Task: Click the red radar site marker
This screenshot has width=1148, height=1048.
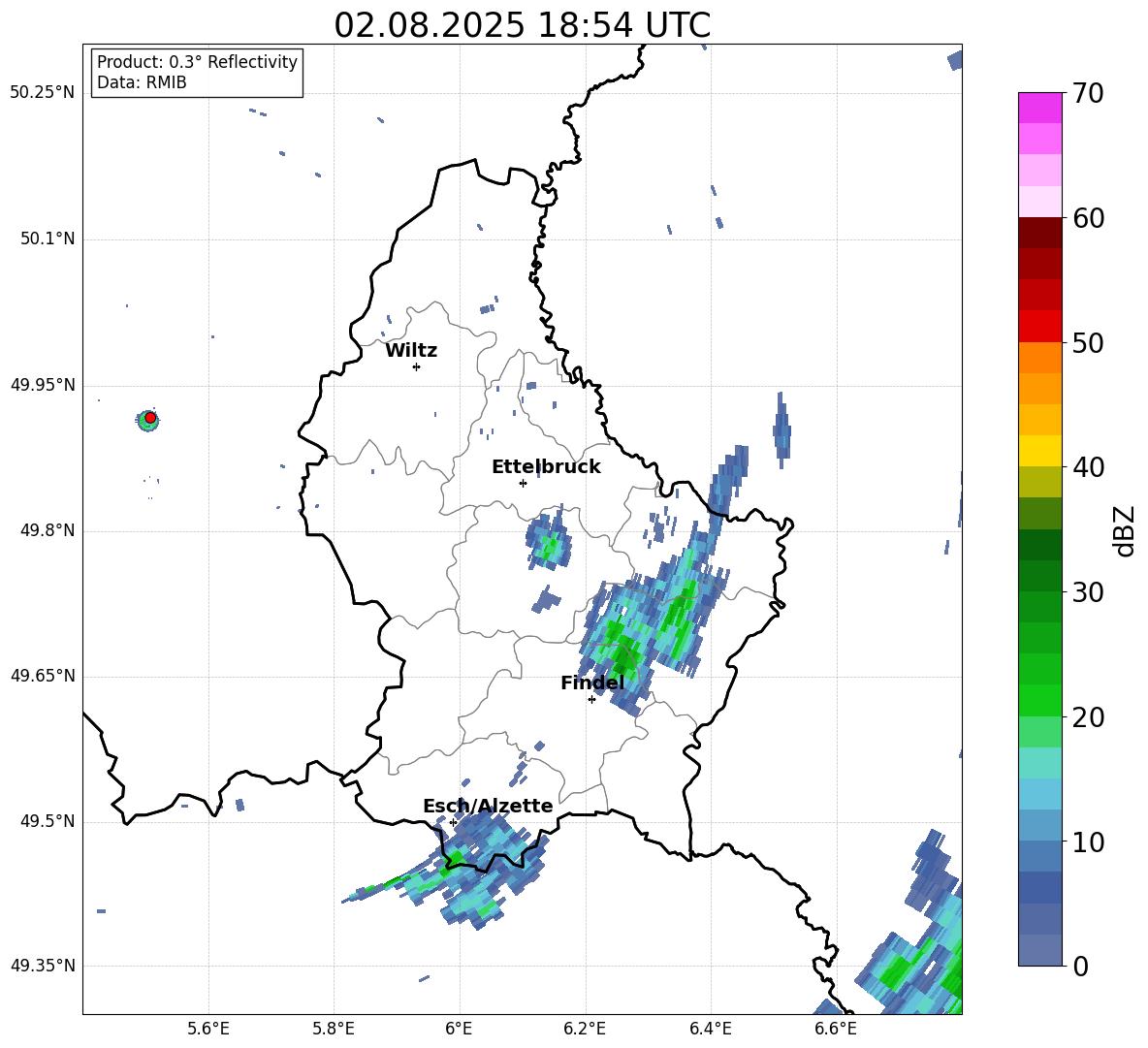Action: coord(150,418)
